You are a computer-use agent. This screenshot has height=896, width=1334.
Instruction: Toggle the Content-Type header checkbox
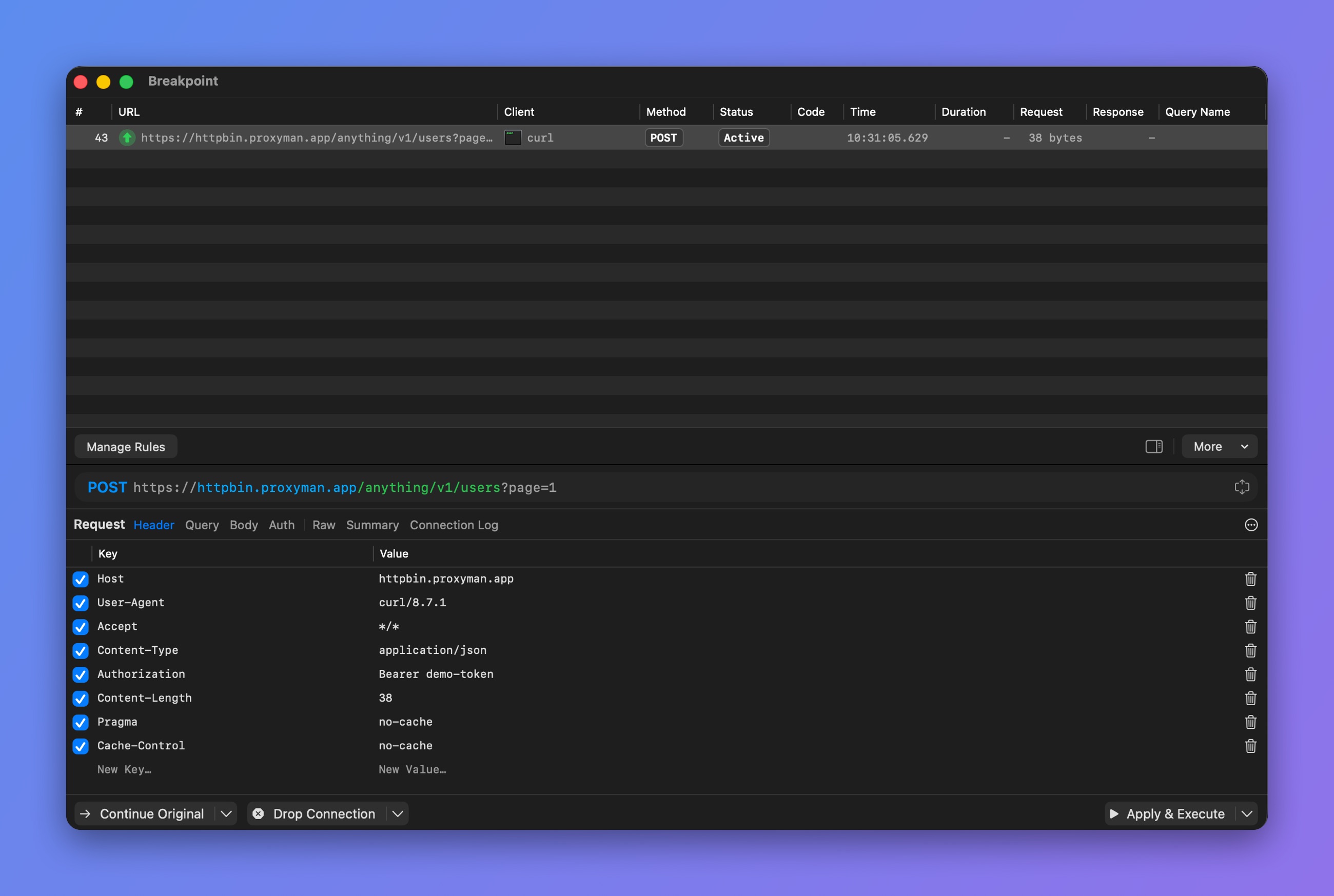click(81, 651)
